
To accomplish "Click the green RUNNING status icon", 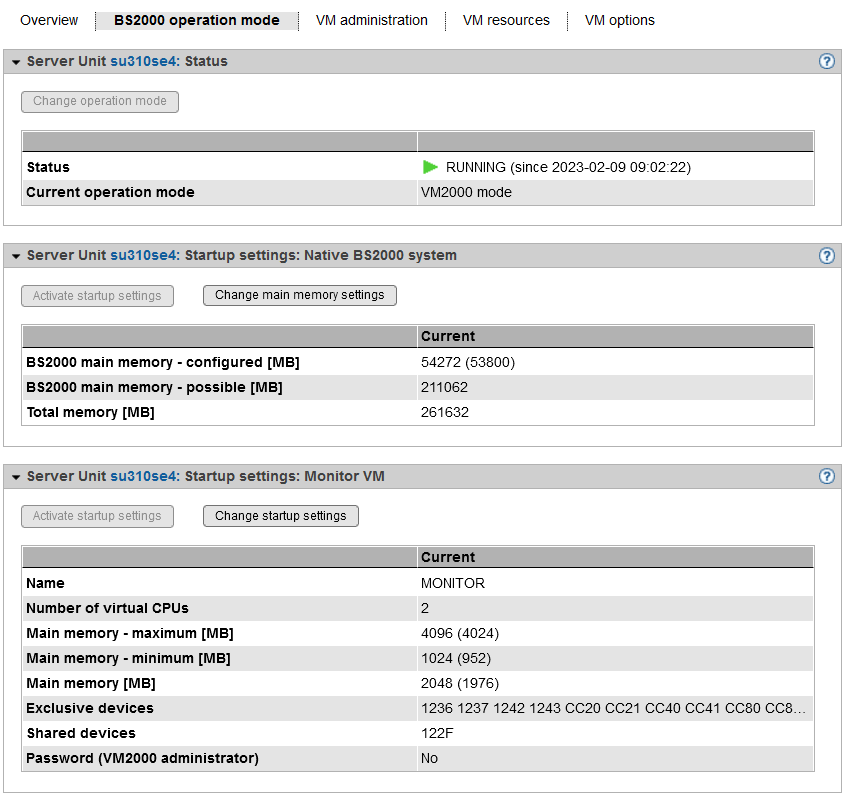I will click(x=431, y=167).
